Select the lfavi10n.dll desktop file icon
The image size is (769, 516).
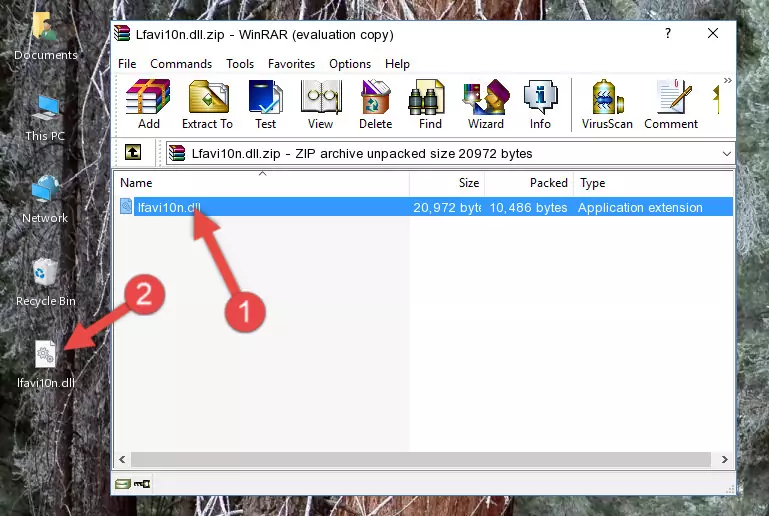pyautogui.click(x=46, y=365)
